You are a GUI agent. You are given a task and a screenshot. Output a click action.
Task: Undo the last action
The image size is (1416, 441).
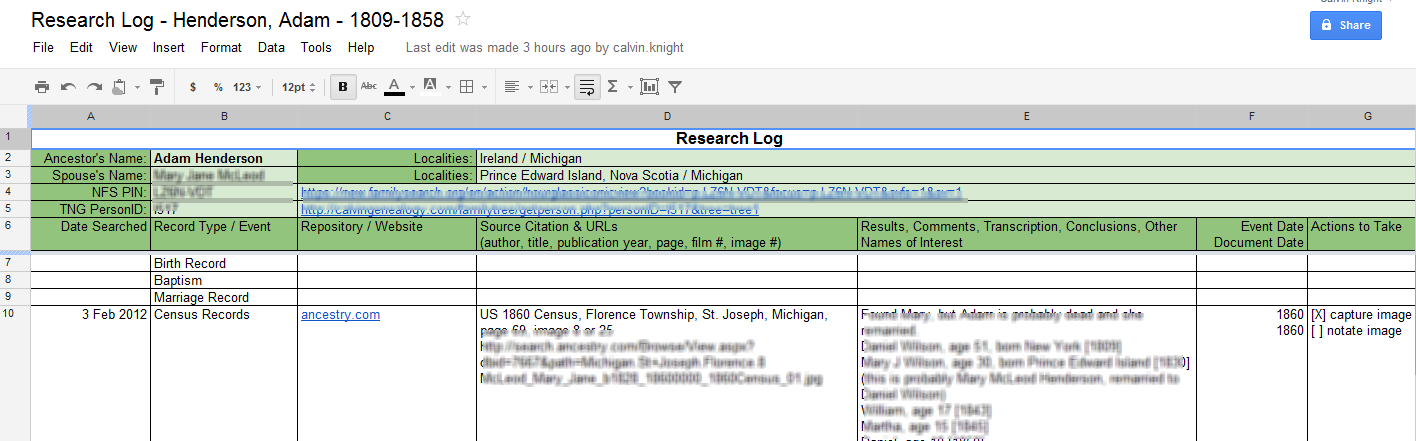(68, 87)
